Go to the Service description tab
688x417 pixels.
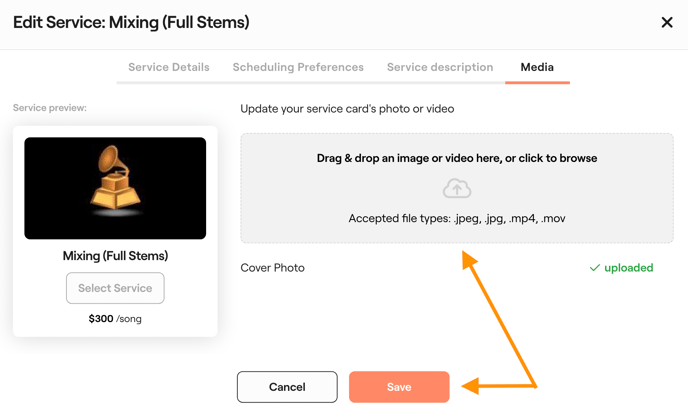click(x=440, y=67)
